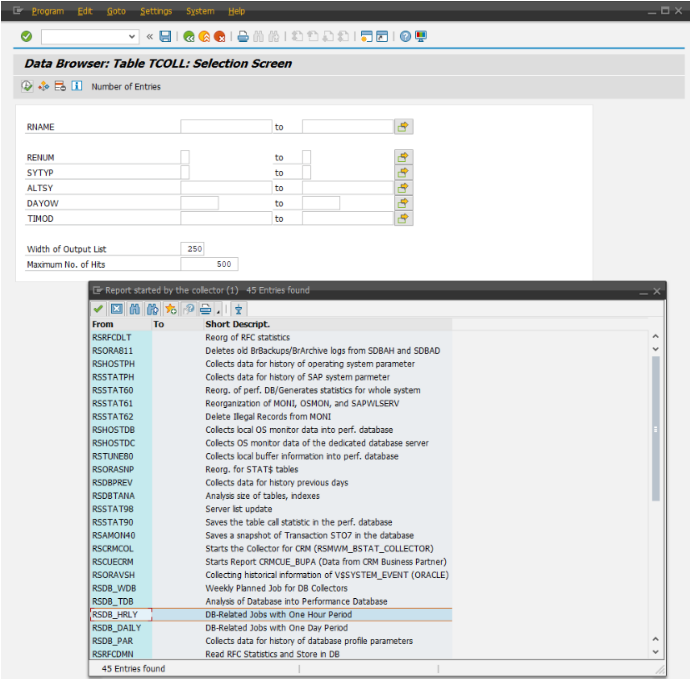Click the popup Print icon
This screenshot has height=680, width=690.
coord(206,309)
